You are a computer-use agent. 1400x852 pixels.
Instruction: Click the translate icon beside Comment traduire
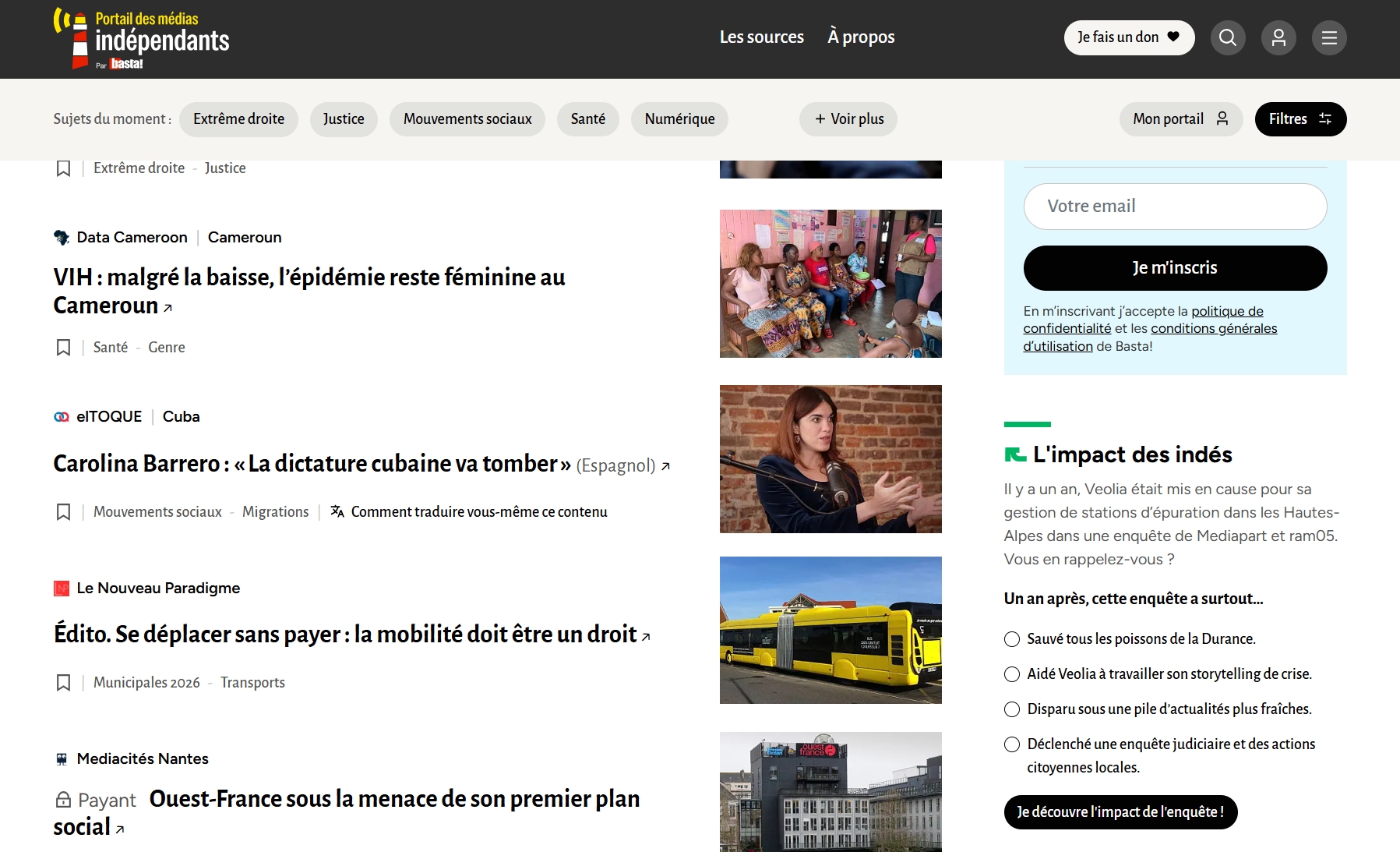click(337, 512)
